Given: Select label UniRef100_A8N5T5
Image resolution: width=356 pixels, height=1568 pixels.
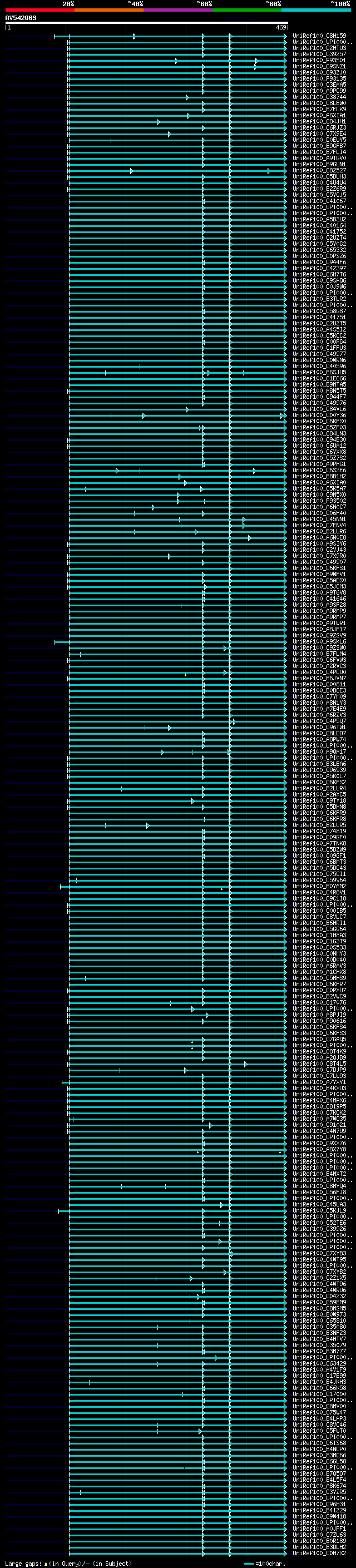Looking at the screenshot, I should point(319,391).
